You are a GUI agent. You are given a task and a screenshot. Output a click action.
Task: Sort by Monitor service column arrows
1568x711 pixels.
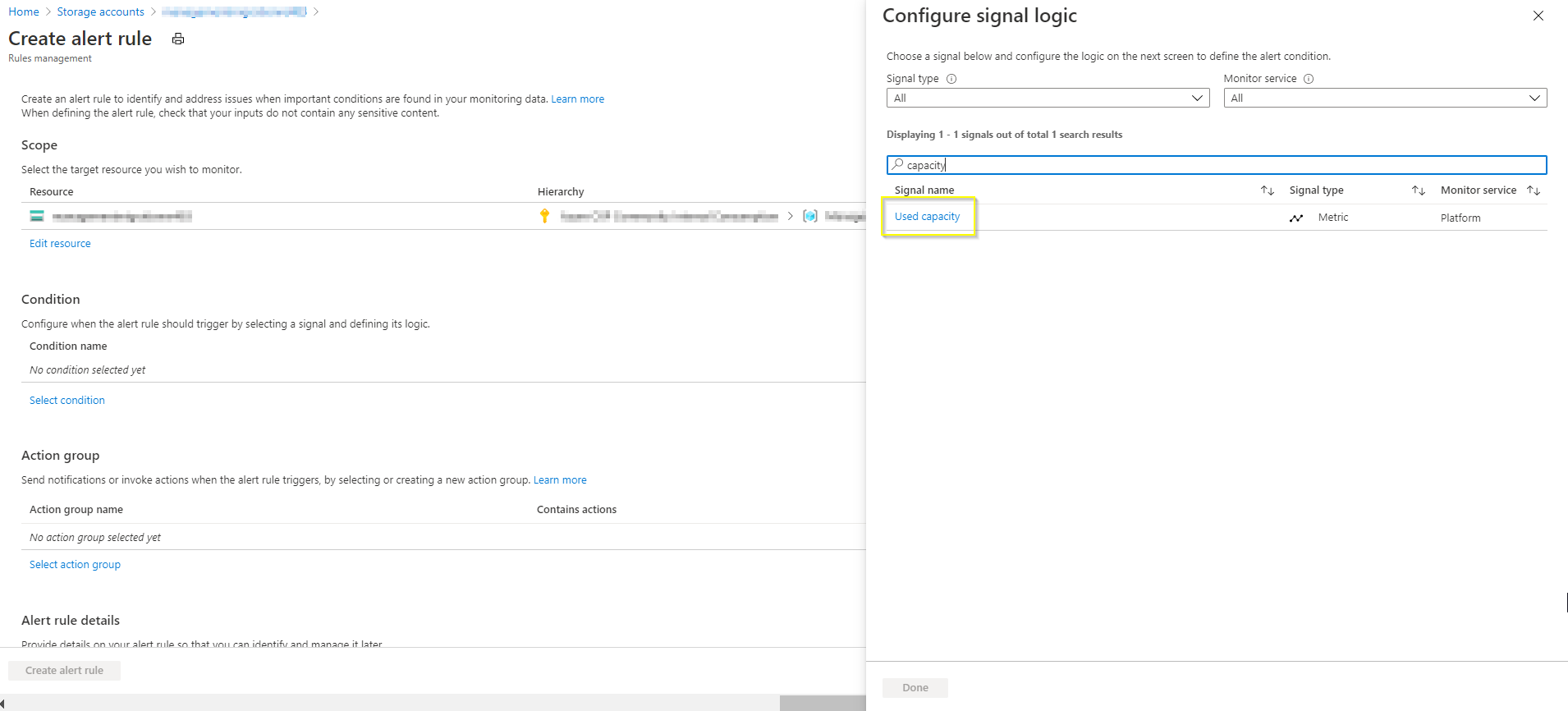pyautogui.click(x=1533, y=190)
